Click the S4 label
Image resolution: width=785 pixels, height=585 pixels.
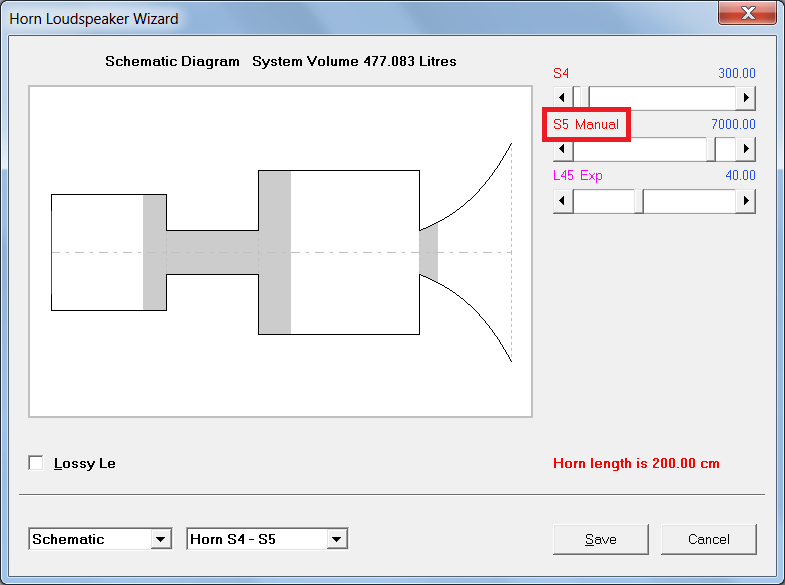(561, 74)
